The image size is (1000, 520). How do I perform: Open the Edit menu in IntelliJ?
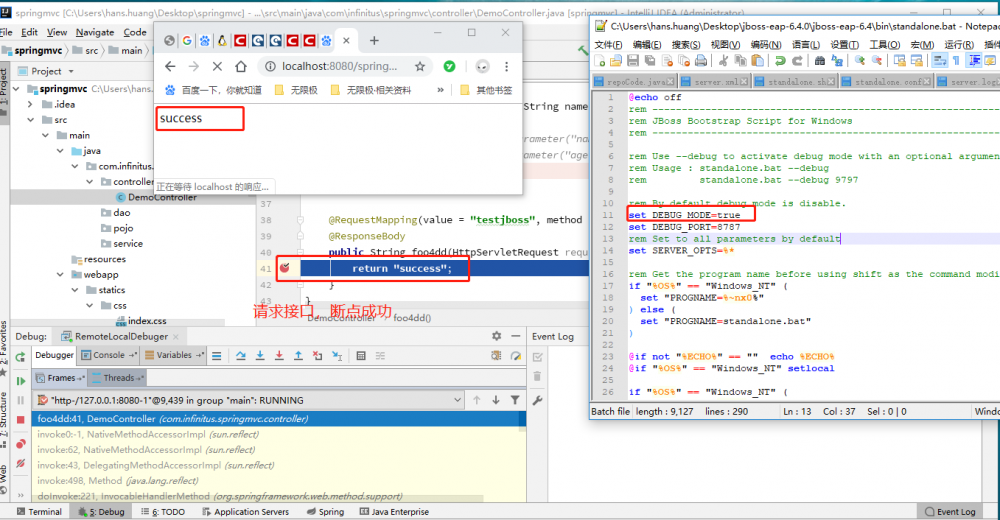(29, 32)
